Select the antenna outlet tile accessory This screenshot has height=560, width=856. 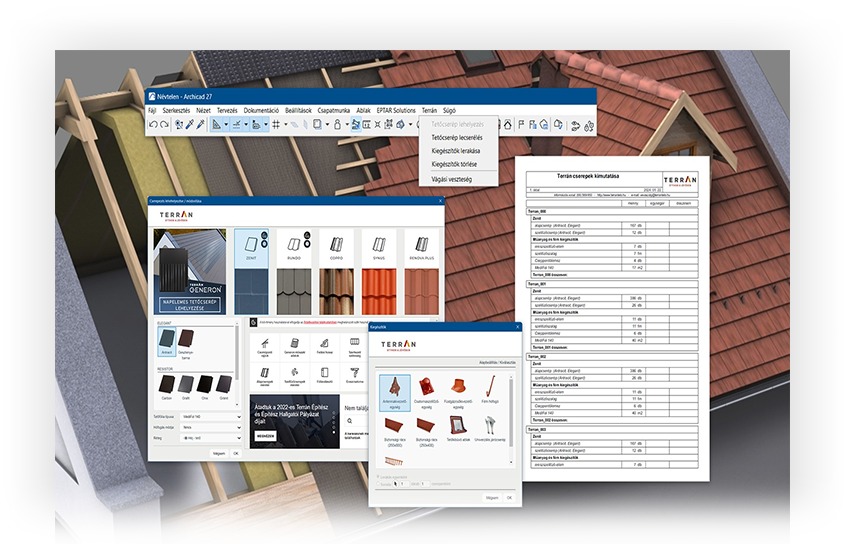coord(395,392)
